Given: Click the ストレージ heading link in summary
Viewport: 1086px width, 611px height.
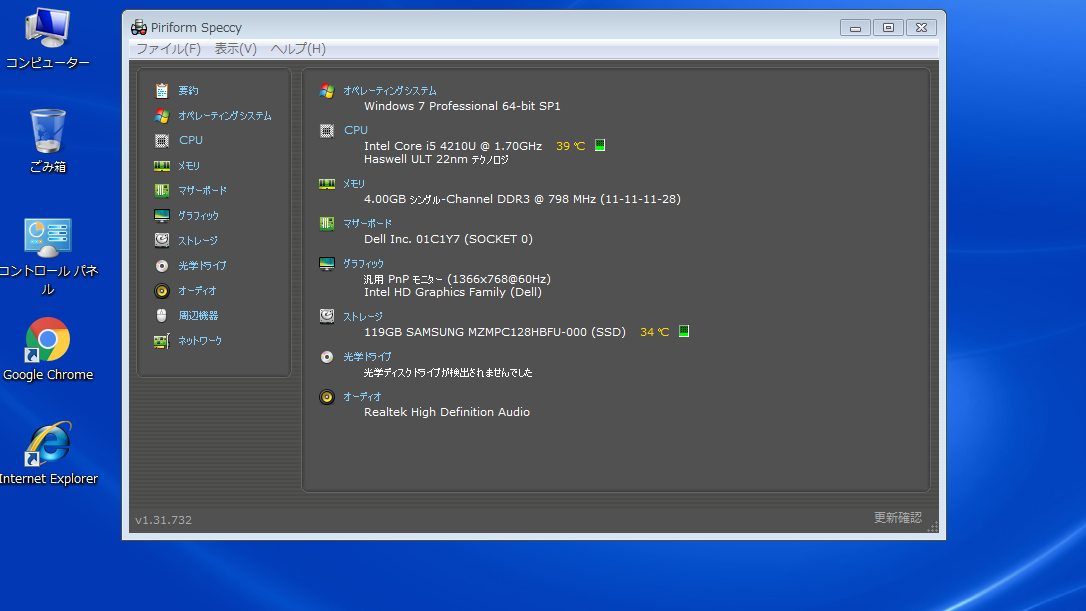Looking at the screenshot, I should tap(363, 317).
